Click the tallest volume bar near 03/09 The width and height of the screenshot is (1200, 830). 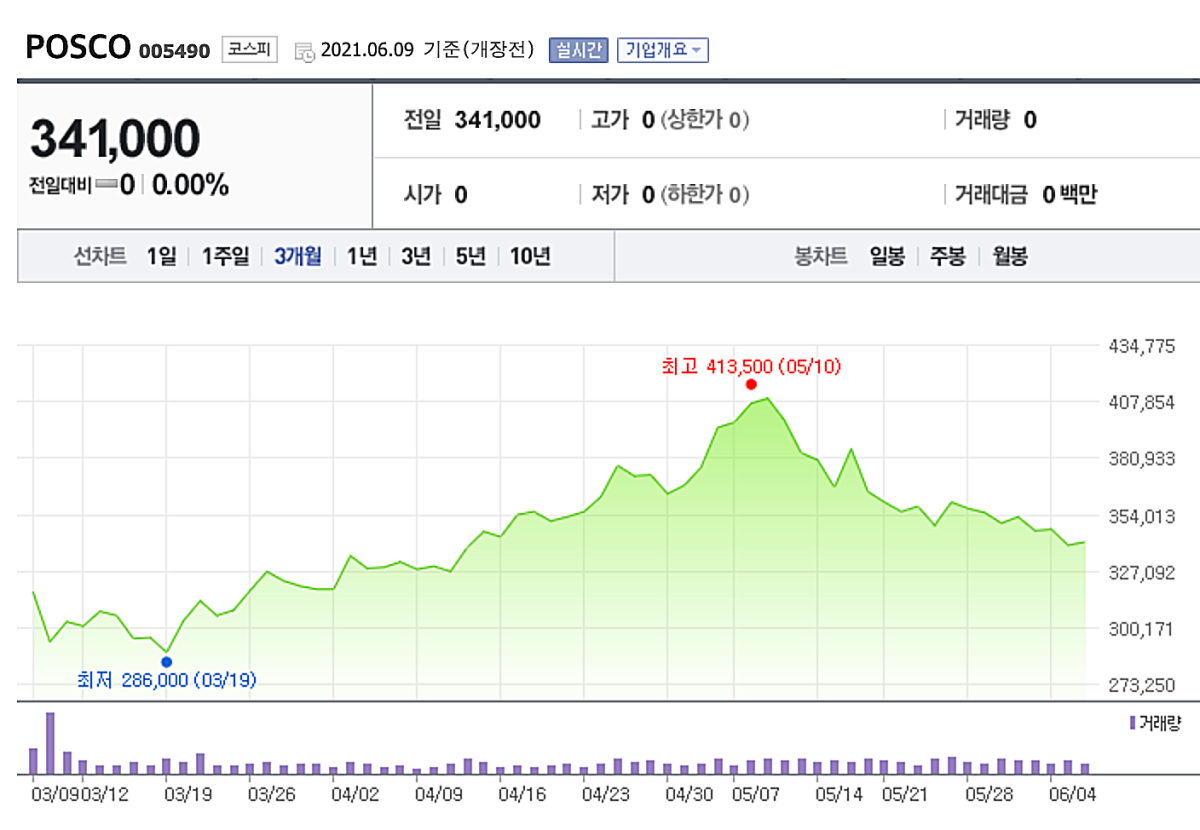point(50,743)
